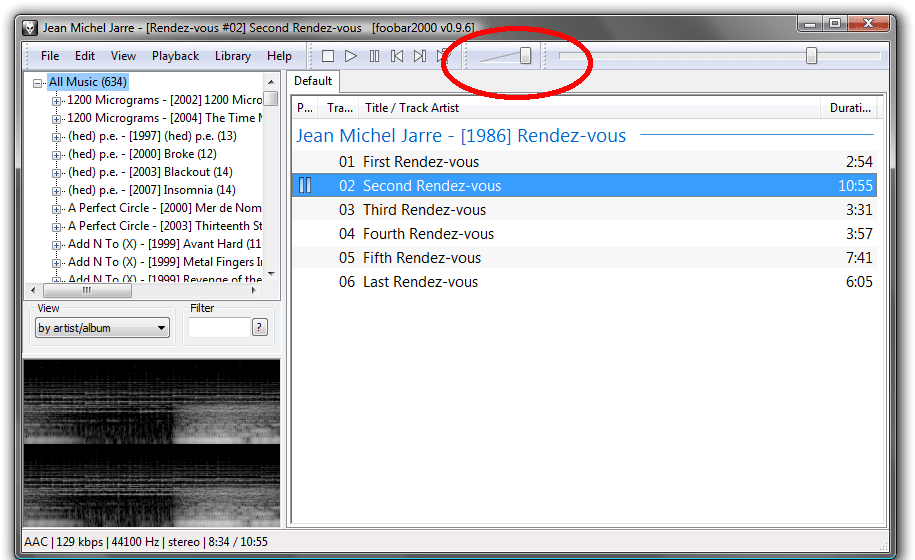This screenshot has height=560, width=915.
Task: Minimize the foobar2000 window
Action: [810, 24]
